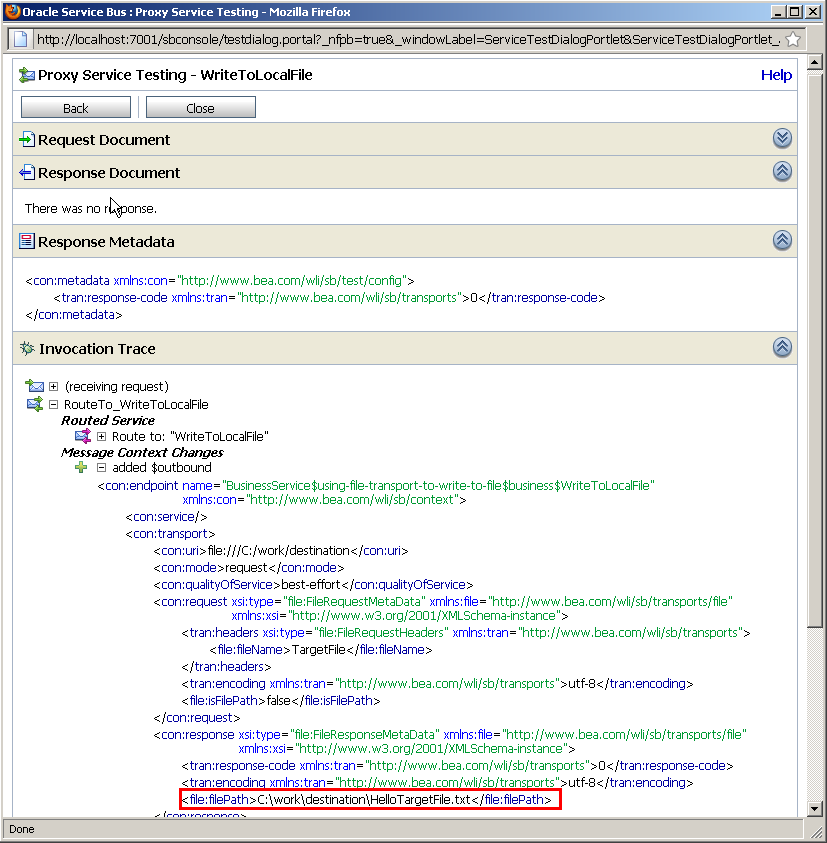Click the Firefox logo in title bar

tap(12, 11)
